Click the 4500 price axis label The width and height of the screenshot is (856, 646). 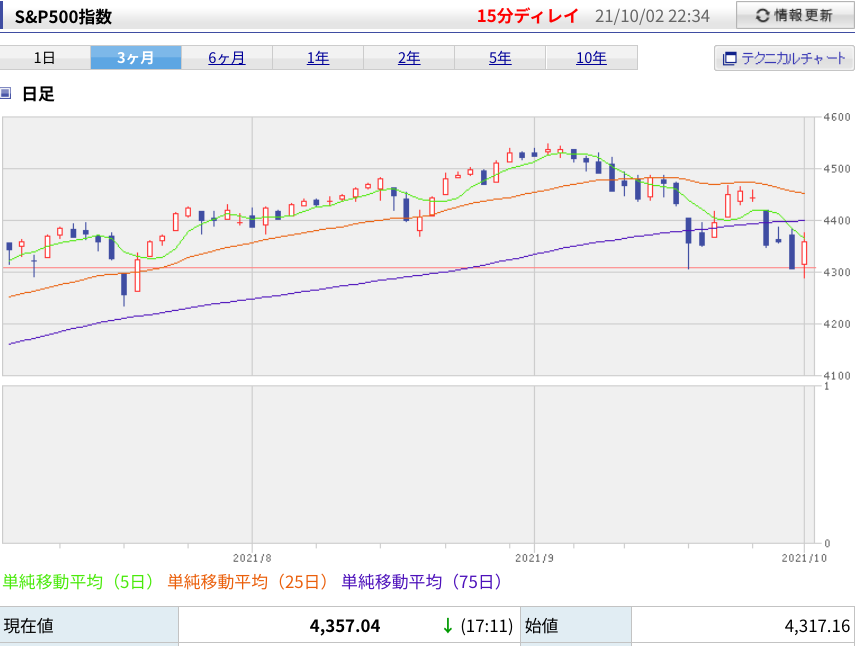tap(837, 169)
